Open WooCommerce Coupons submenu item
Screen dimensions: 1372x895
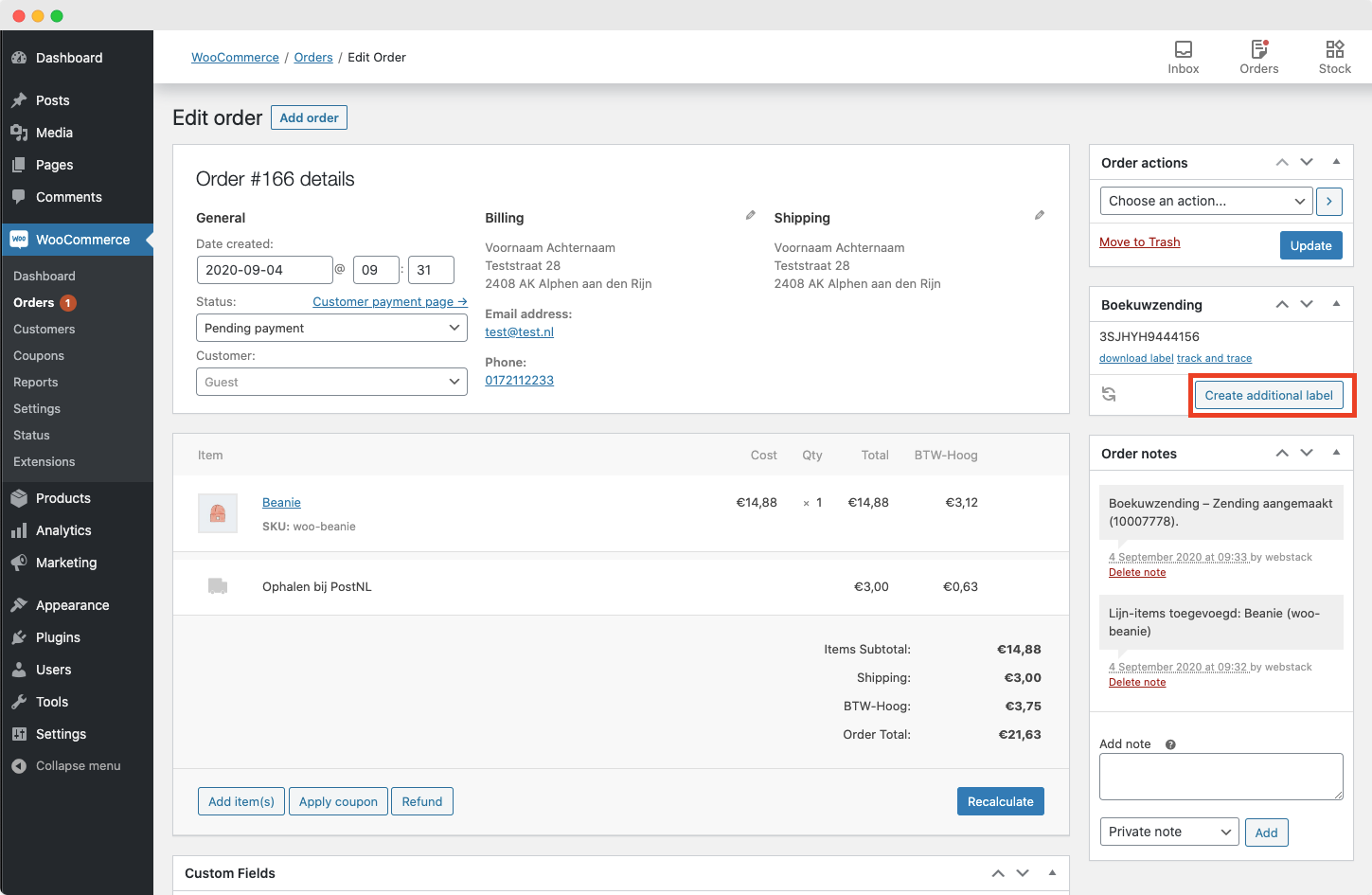point(39,356)
